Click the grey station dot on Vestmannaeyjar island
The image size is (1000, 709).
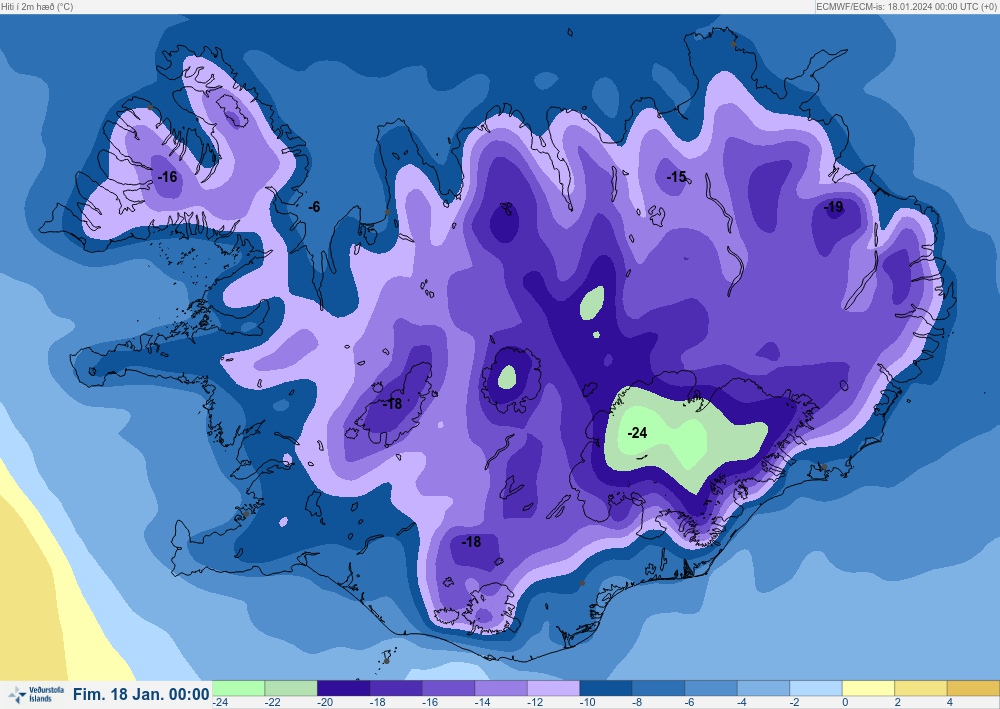coord(386,661)
